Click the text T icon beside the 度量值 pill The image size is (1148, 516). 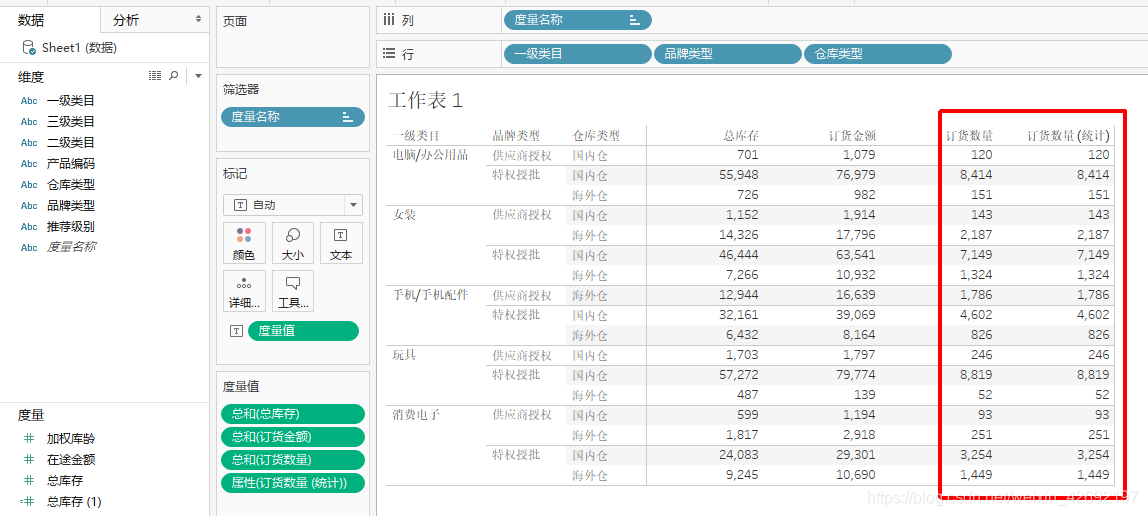(236, 331)
